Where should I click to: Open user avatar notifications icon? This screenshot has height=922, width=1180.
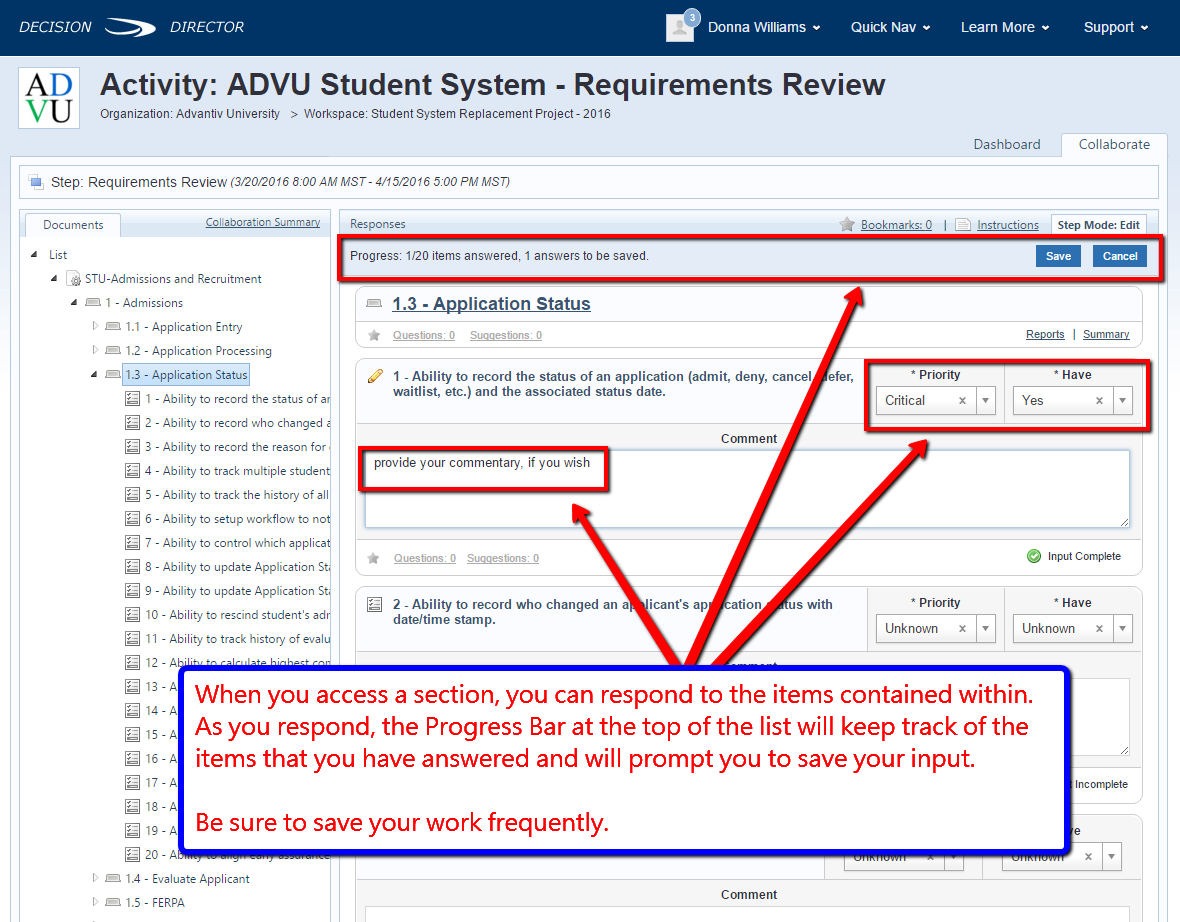pos(681,26)
